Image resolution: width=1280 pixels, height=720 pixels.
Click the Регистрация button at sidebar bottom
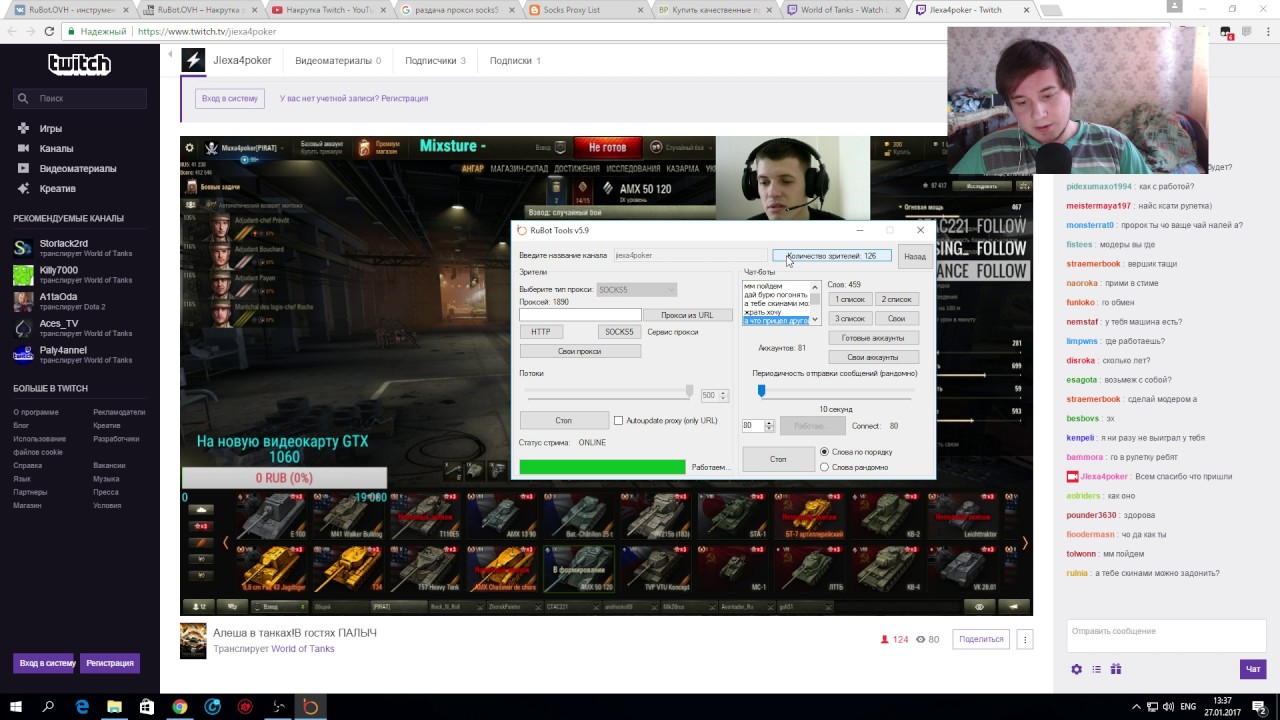pyautogui.click(x=110, y=663)
